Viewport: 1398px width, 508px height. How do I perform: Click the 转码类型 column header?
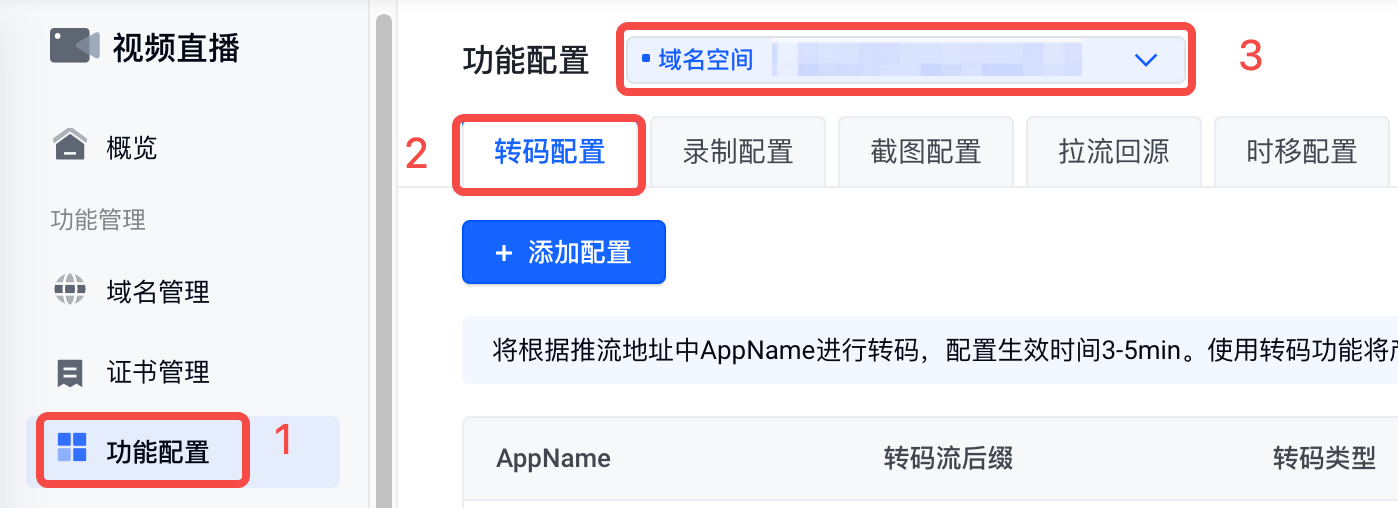[x=1324, y=458]
